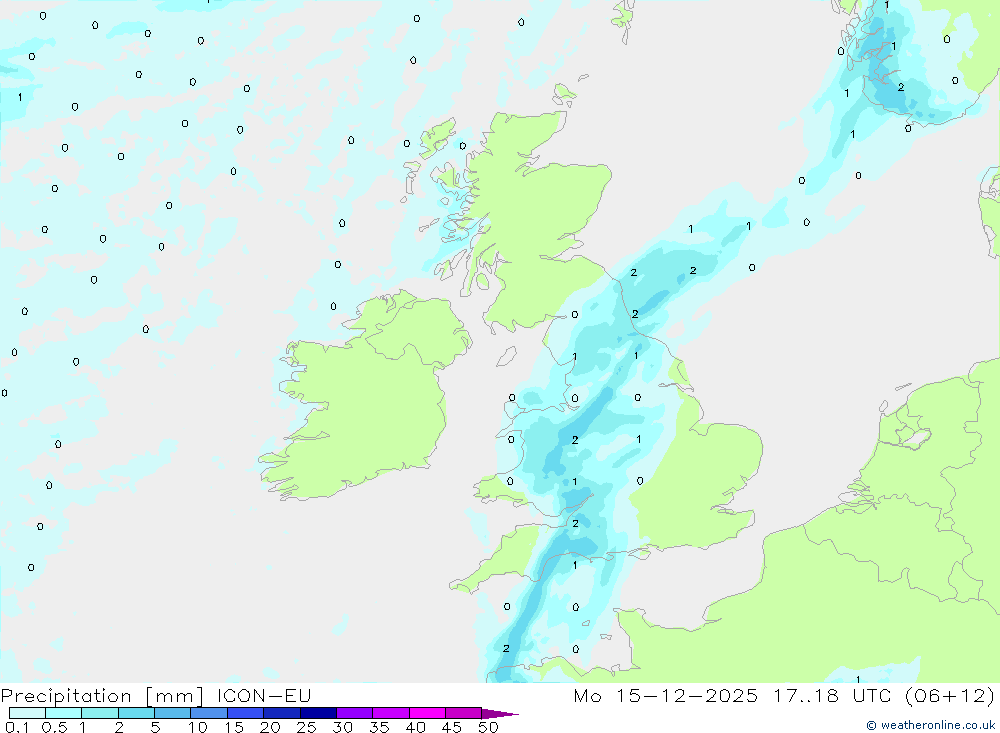The width and height of the screenshot is (1000, 733).
Task: Click the "Mo 15-12-2025" date text
Action: (665, 695)
